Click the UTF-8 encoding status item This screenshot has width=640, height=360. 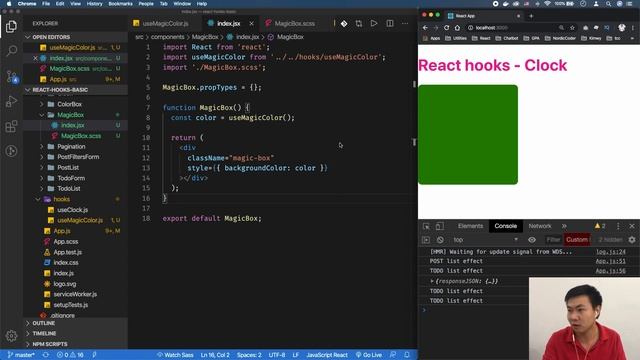(277, 355)
